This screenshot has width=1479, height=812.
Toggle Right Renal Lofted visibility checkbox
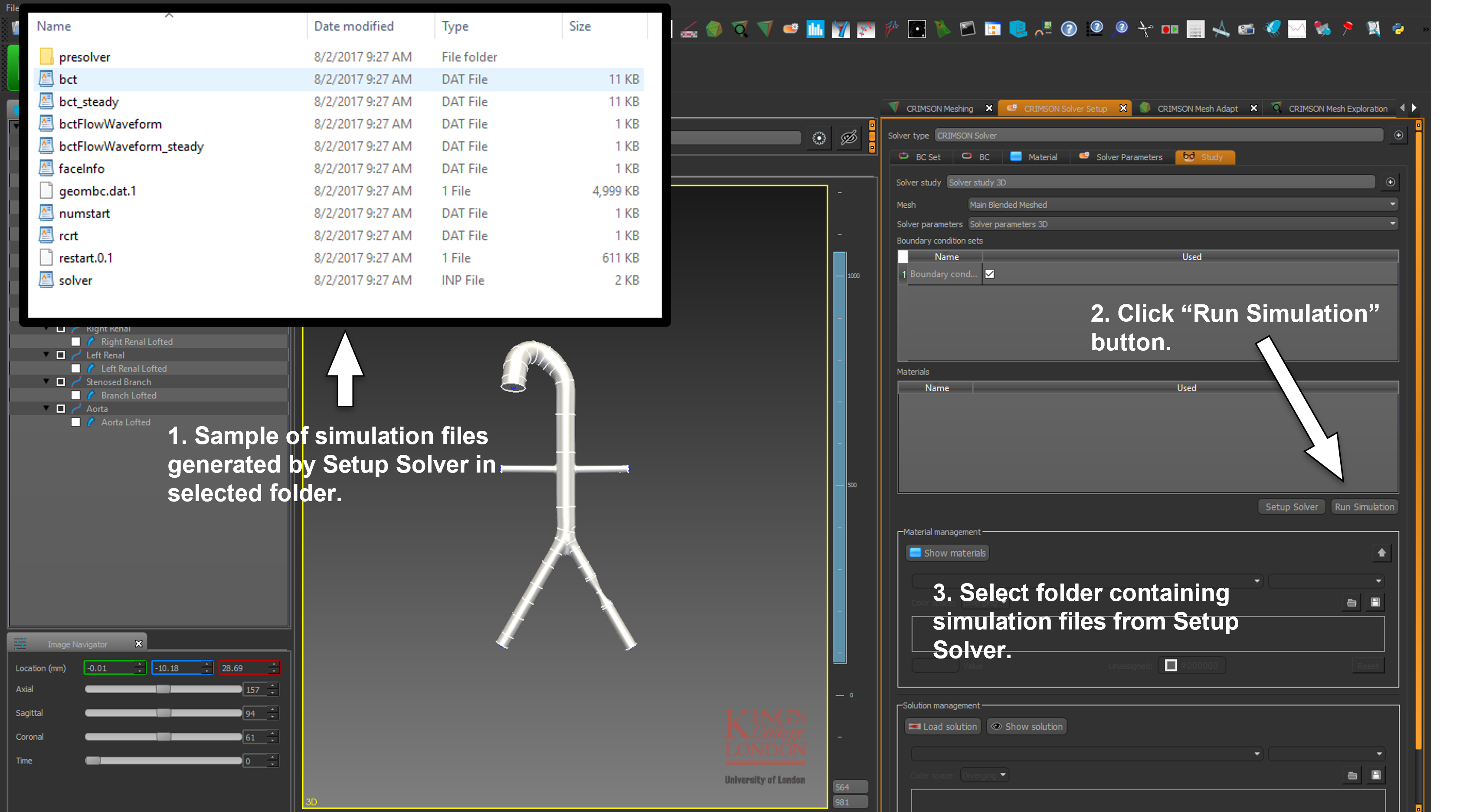[75, 342]
